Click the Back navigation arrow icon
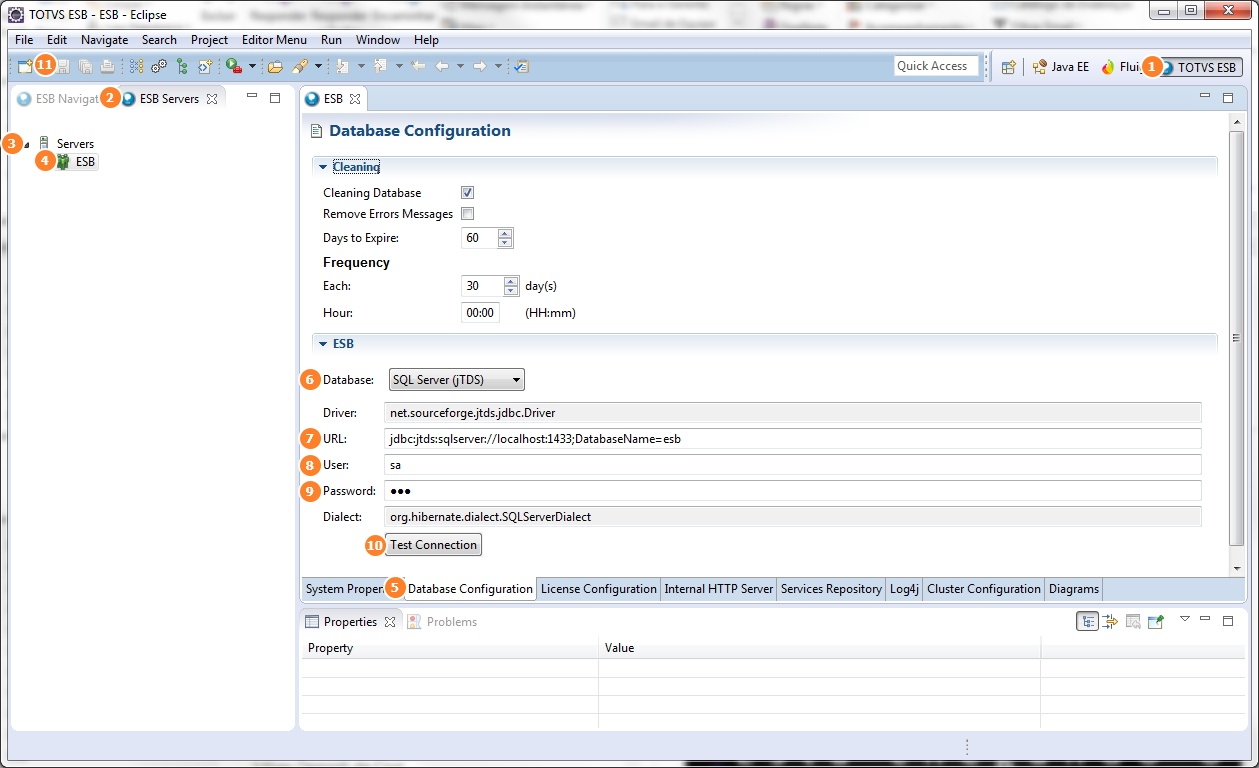Image resolution: width=1259 pixels, height=768 pixels. point(441,67)
